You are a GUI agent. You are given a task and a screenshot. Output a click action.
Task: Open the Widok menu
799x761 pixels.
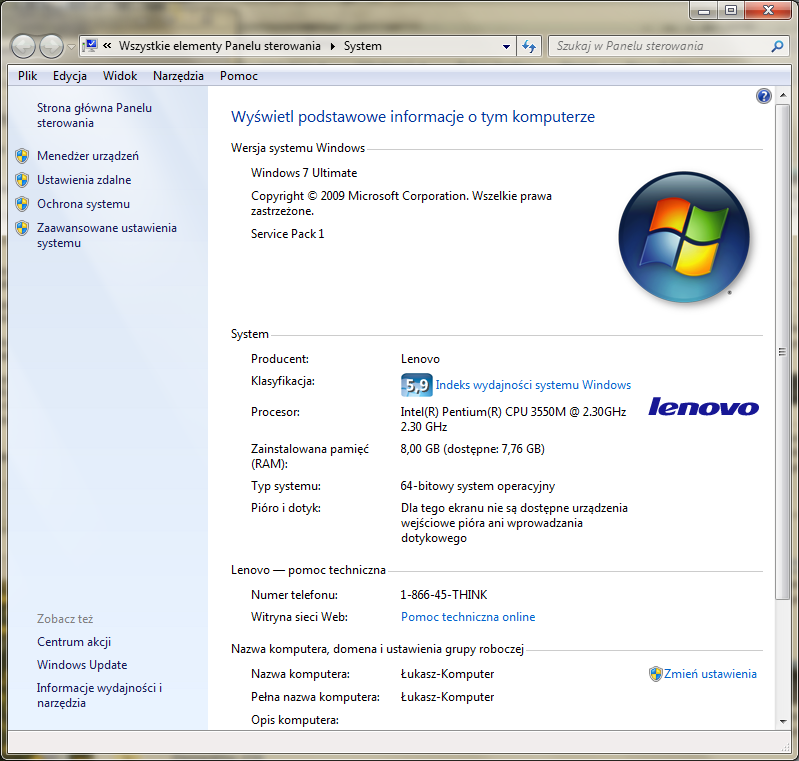click(x=120, y=76)
